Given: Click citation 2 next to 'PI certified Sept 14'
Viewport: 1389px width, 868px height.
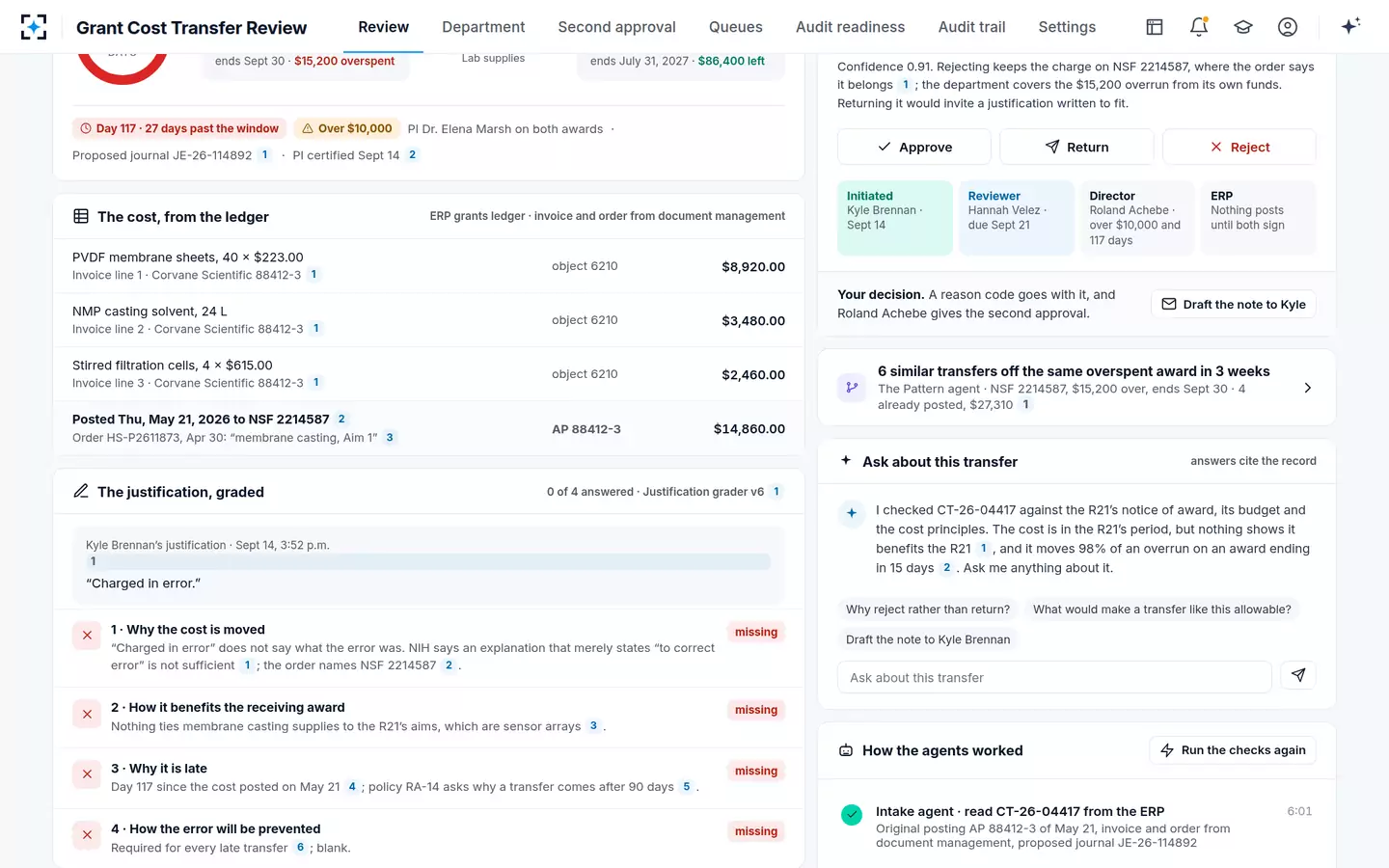Looking at the screenshot, I should pos(413,154).
